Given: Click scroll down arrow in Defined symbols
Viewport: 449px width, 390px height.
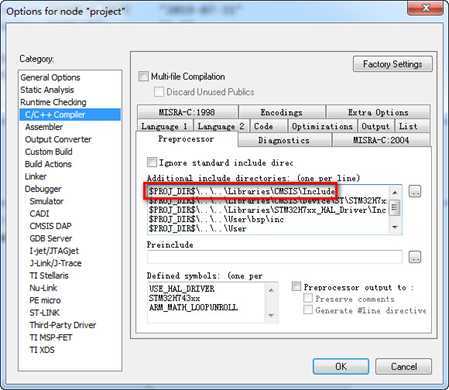Looking at the screenshot, I should click(271, 315).
